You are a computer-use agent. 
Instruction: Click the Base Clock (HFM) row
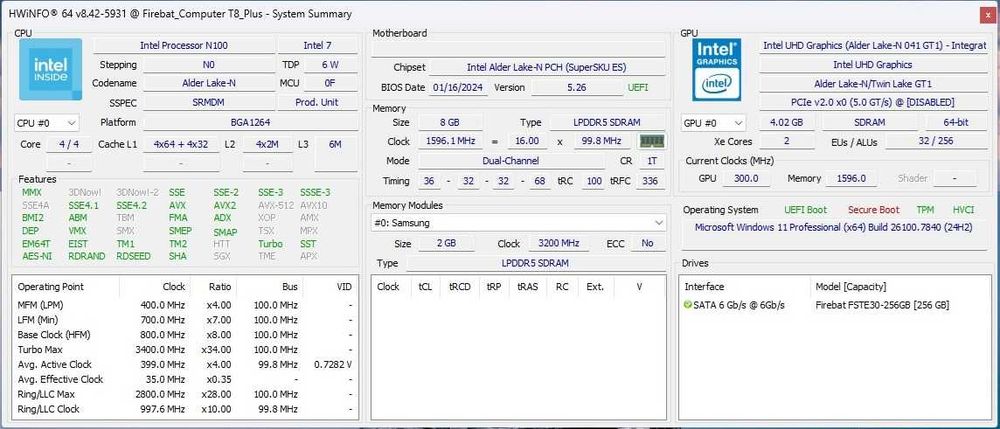point(185,335)
